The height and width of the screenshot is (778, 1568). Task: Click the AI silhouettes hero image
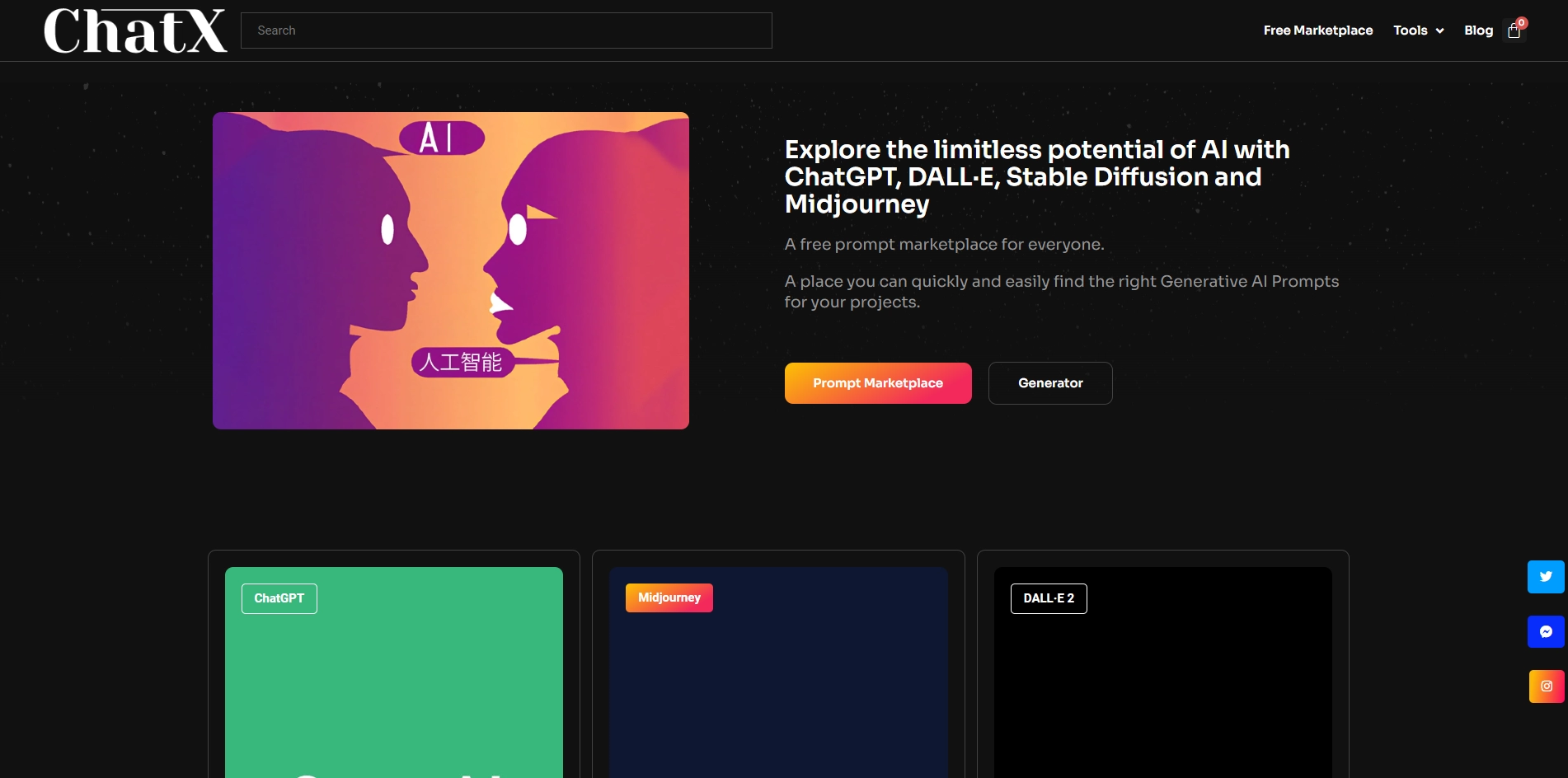(450, 270)
